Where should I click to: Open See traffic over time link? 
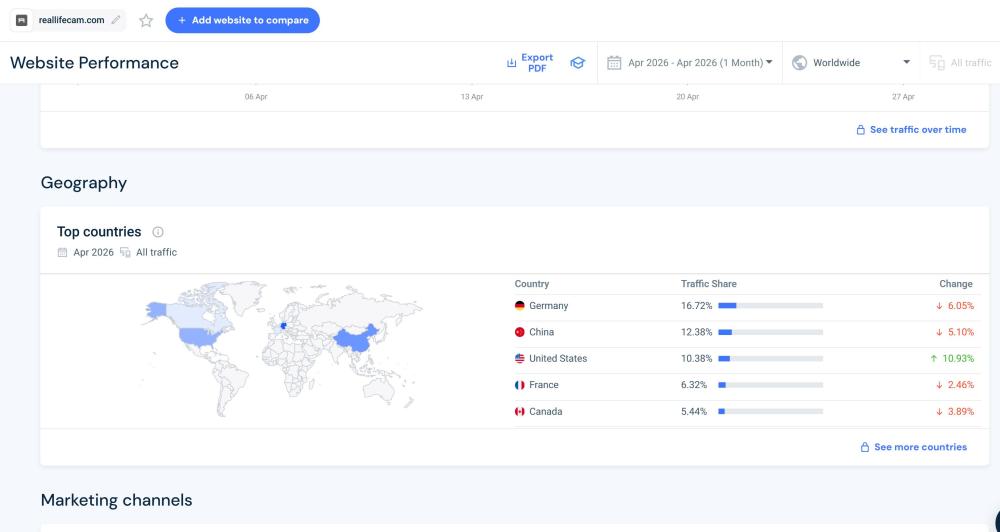tap(911, 129)
